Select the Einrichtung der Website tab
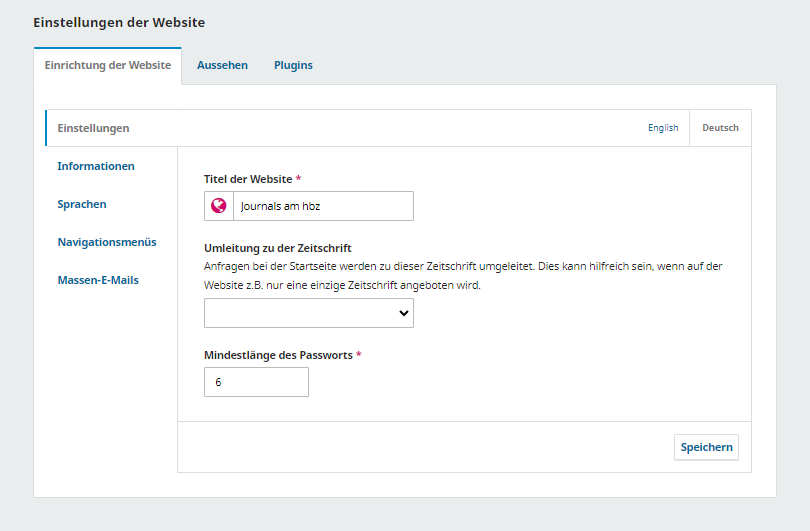This screenshot has height=531, width=810. (108, 65)
